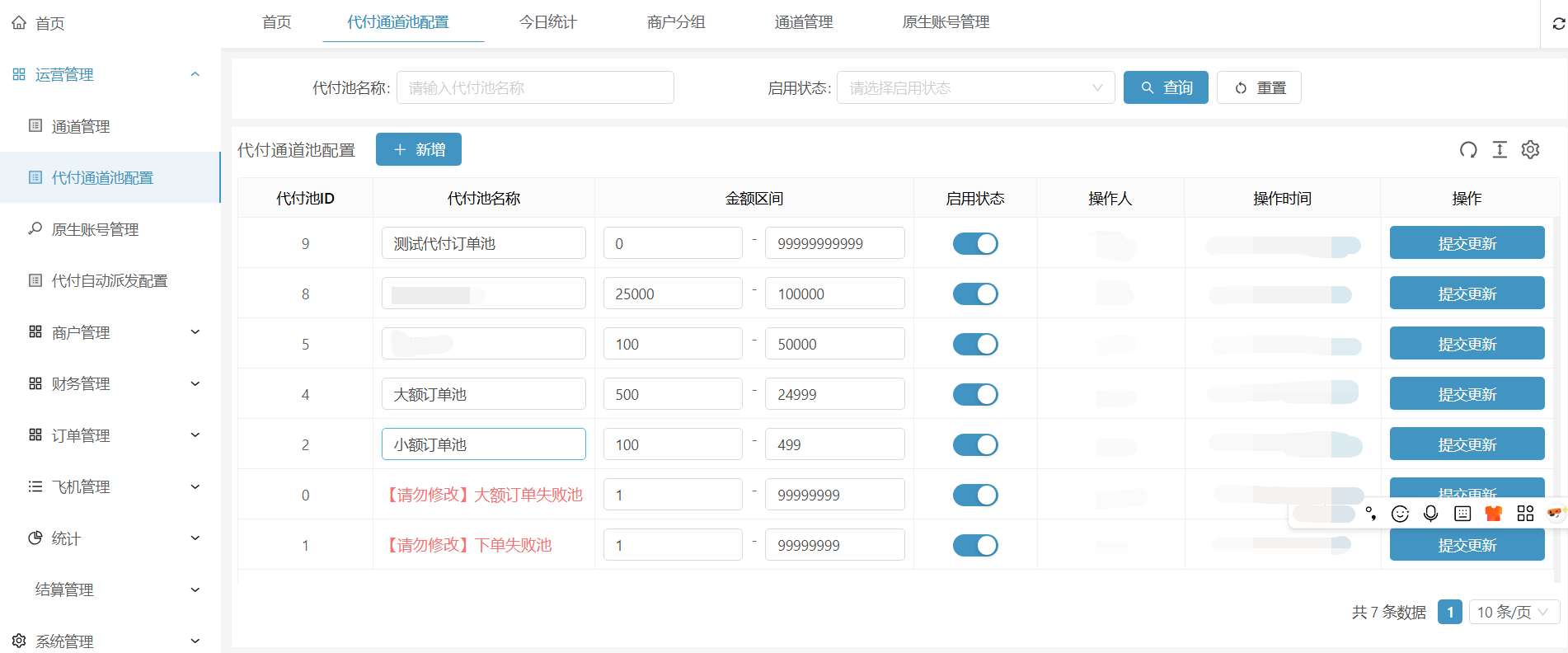Screen dimensions: 1568x653
Task: Click 提交更新 for 测试代付订单池 row
Action: [x=1467, y=243]
